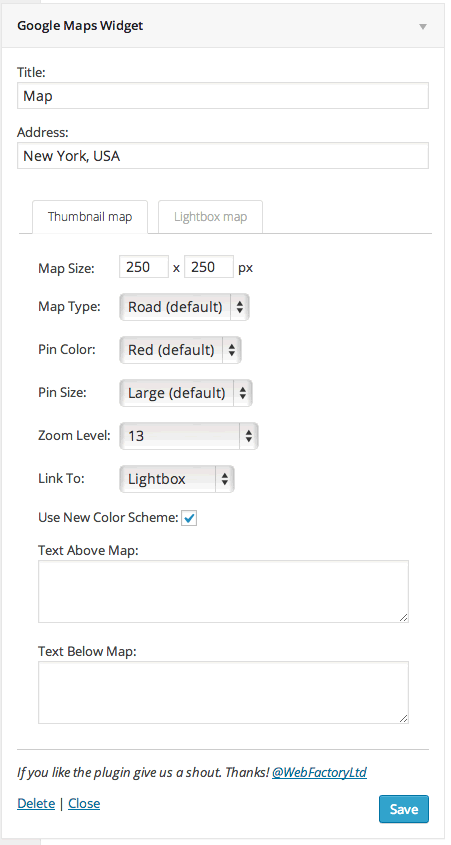This screenshot has height=845, width=451.
Task: Click the Close link
Action: coord(84,804)
